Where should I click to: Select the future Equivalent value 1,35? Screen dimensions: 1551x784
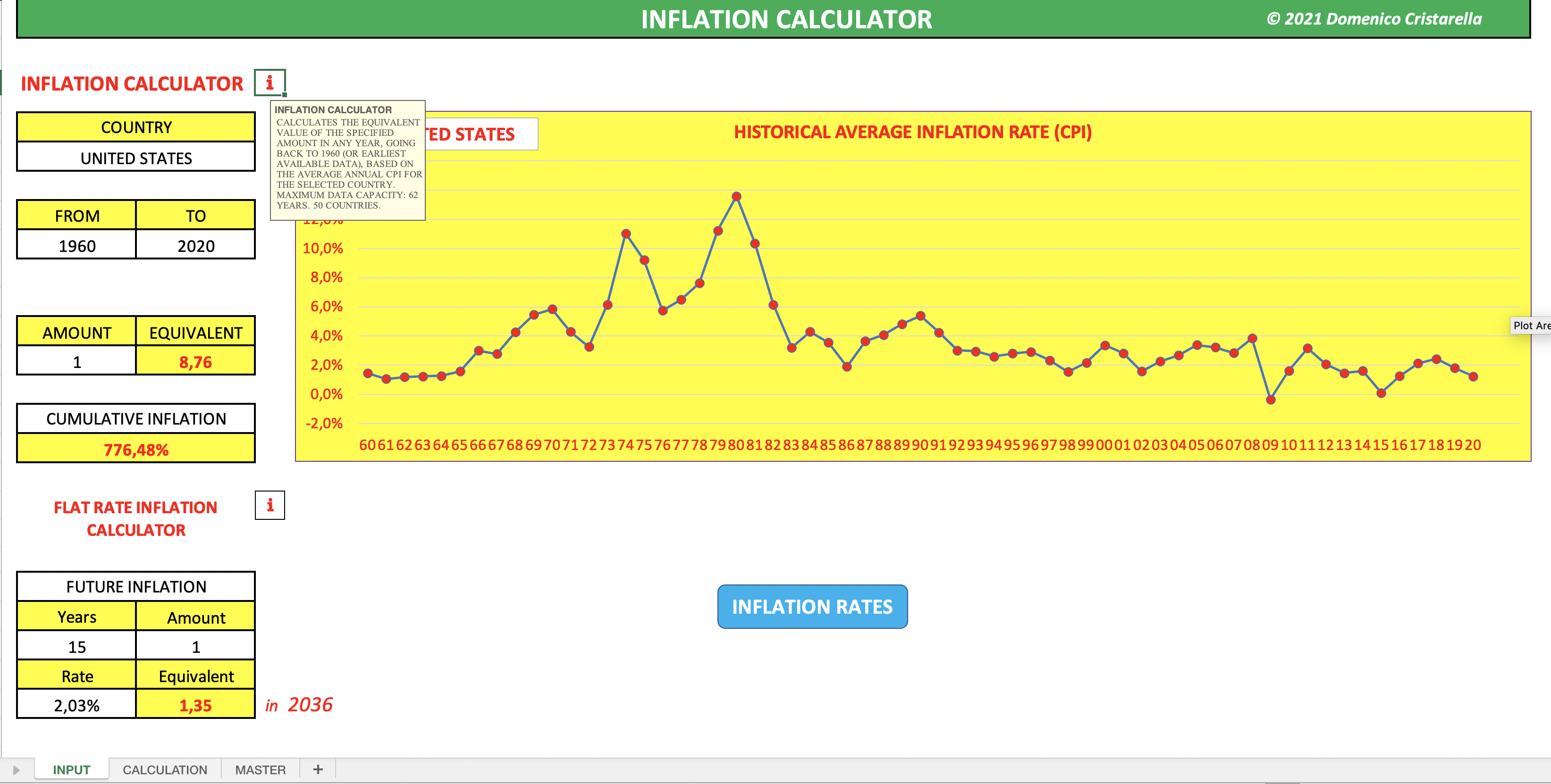point(196,705)
